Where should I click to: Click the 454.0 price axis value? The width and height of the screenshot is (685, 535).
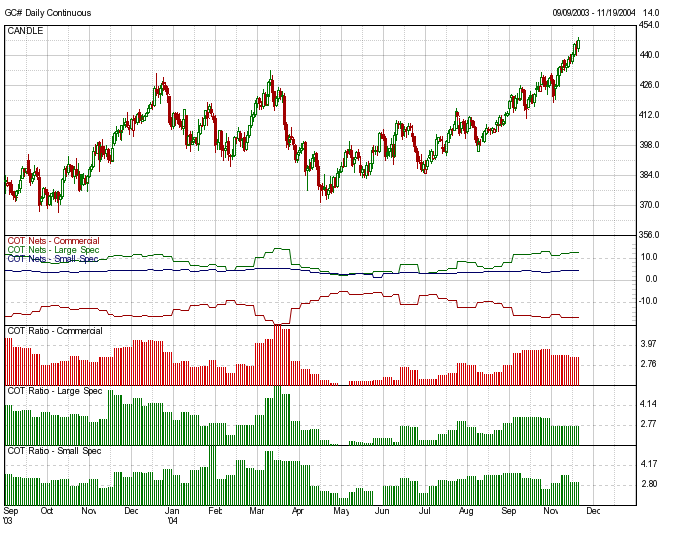pyautogui.click(x=649, y=26)
